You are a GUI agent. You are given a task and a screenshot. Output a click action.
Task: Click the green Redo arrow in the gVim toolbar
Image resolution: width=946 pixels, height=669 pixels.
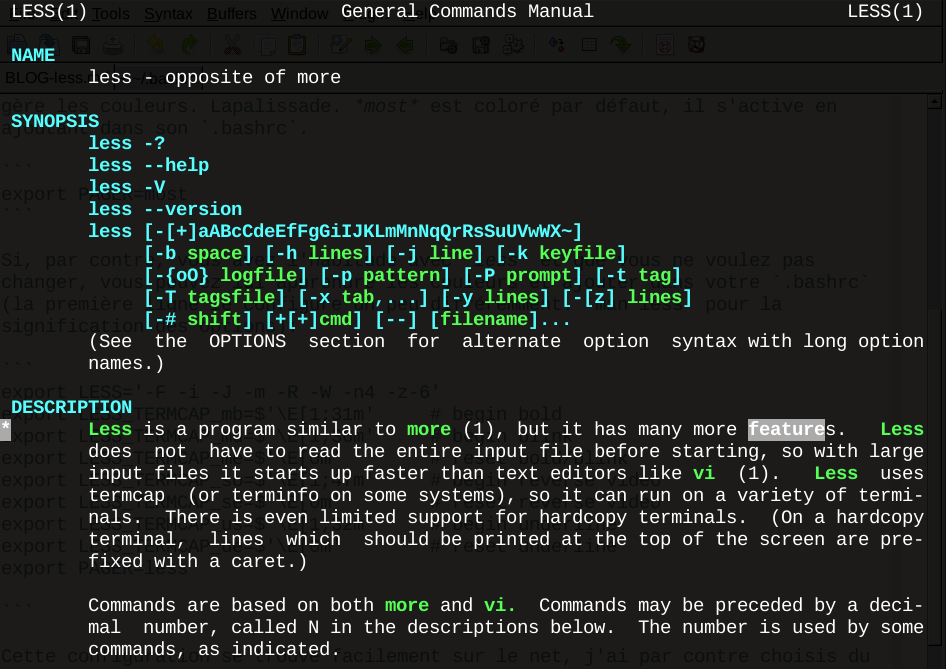[189, 45]
